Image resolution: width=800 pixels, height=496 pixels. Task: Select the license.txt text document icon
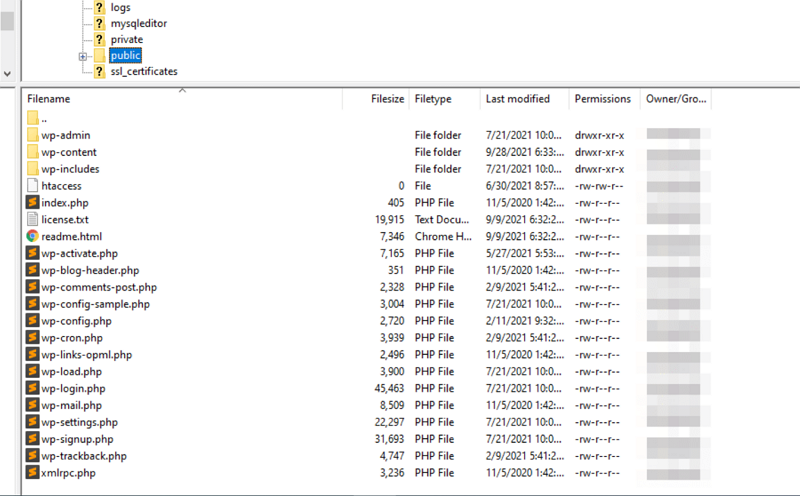tap(33, 219)
